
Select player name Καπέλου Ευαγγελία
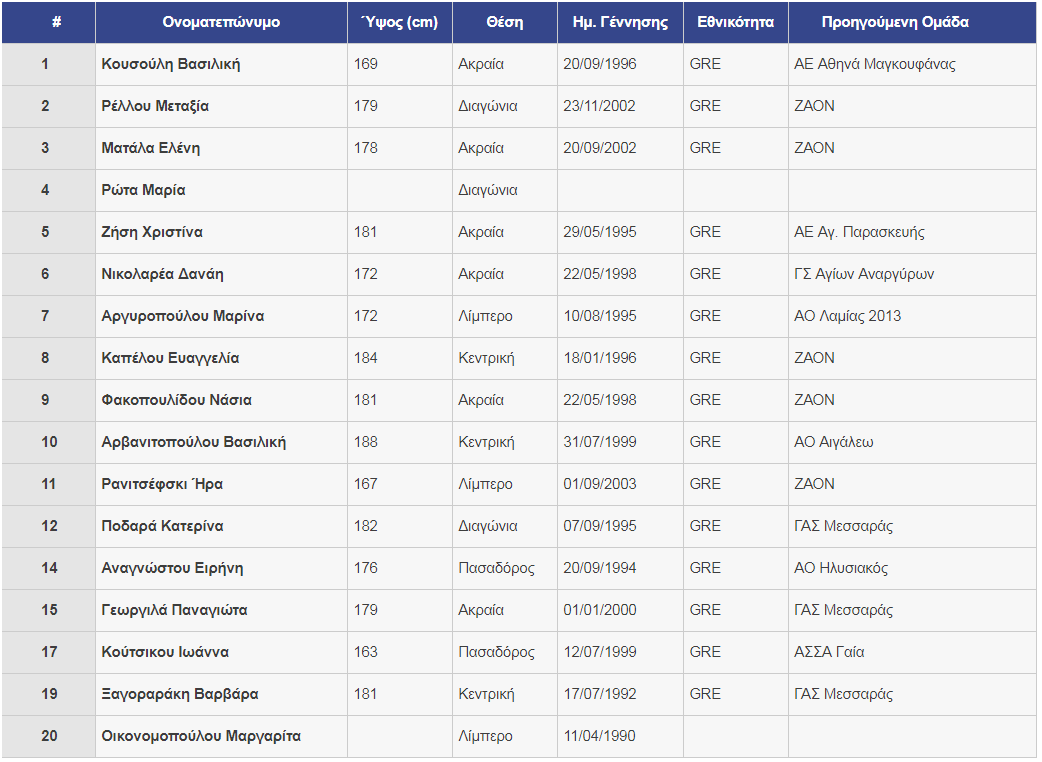(170, 358)
